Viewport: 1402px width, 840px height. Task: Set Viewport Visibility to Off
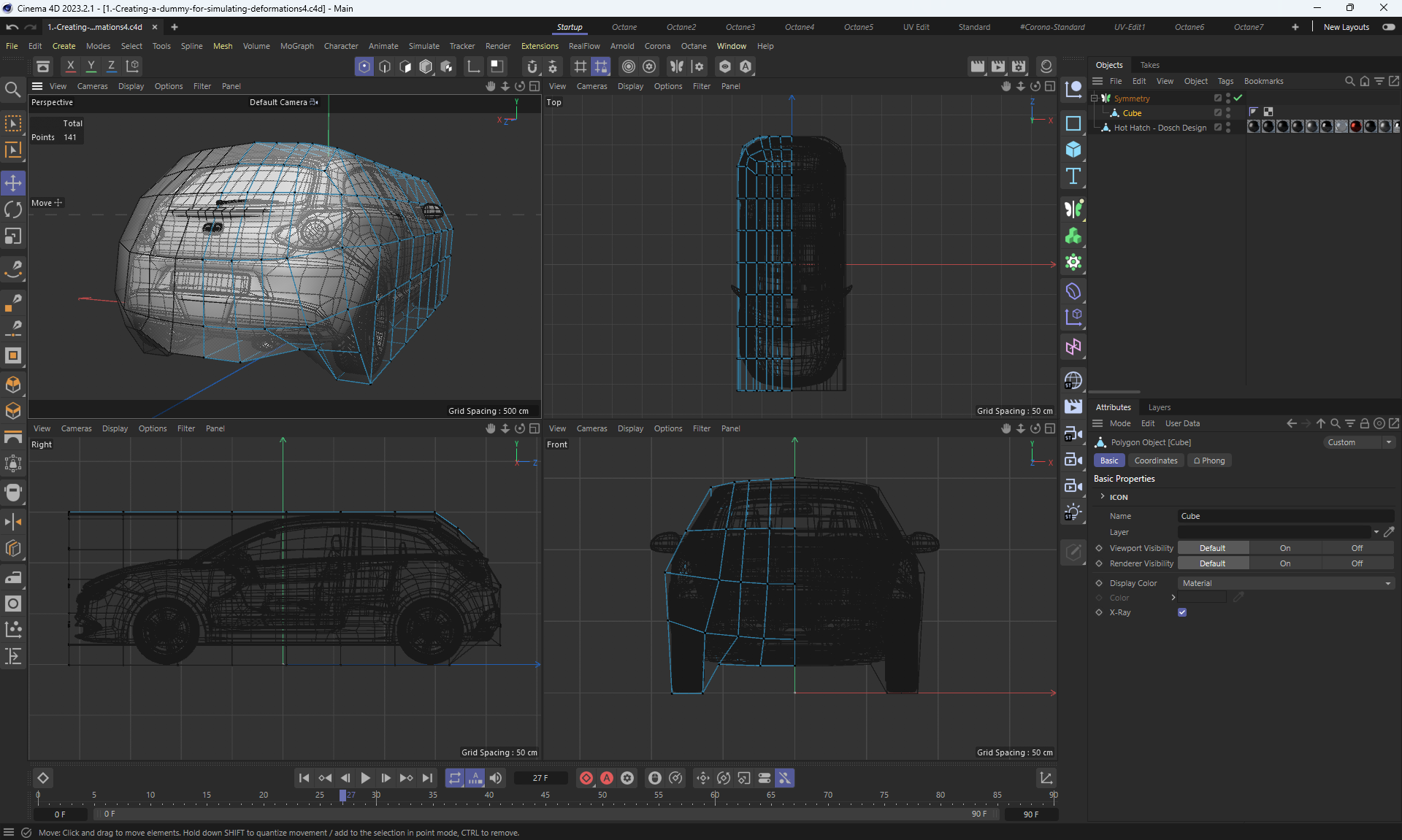(x=1357, y=548)
